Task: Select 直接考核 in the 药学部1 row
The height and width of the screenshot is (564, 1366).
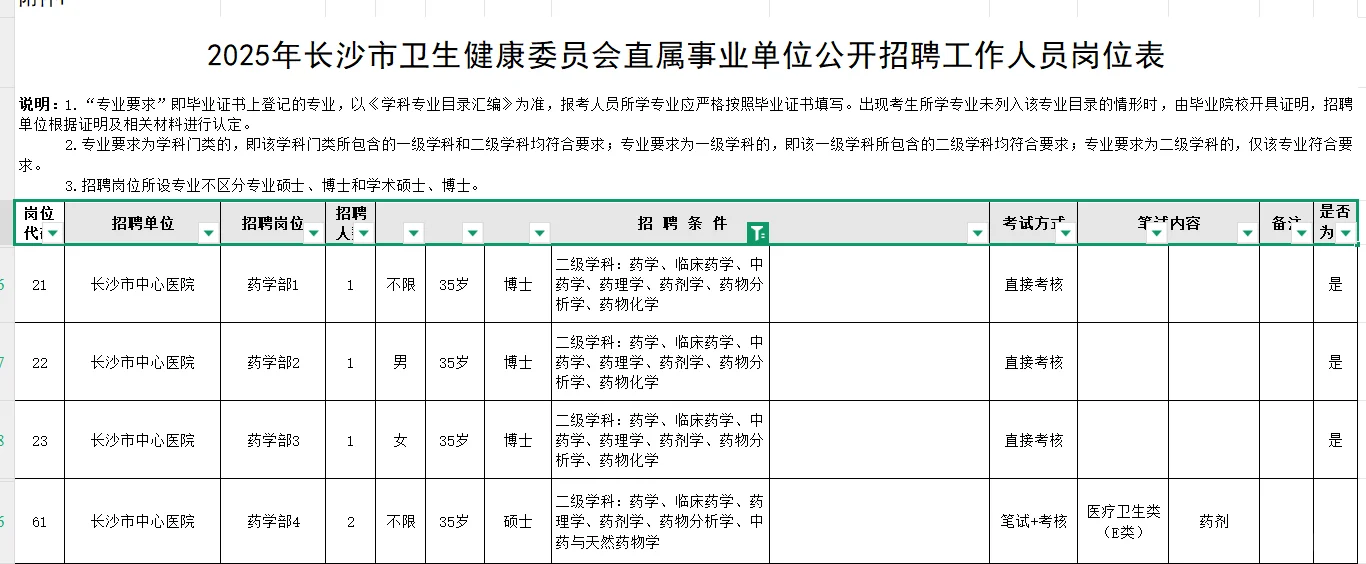Action: pyautogui.click(x=1034, y=284)
